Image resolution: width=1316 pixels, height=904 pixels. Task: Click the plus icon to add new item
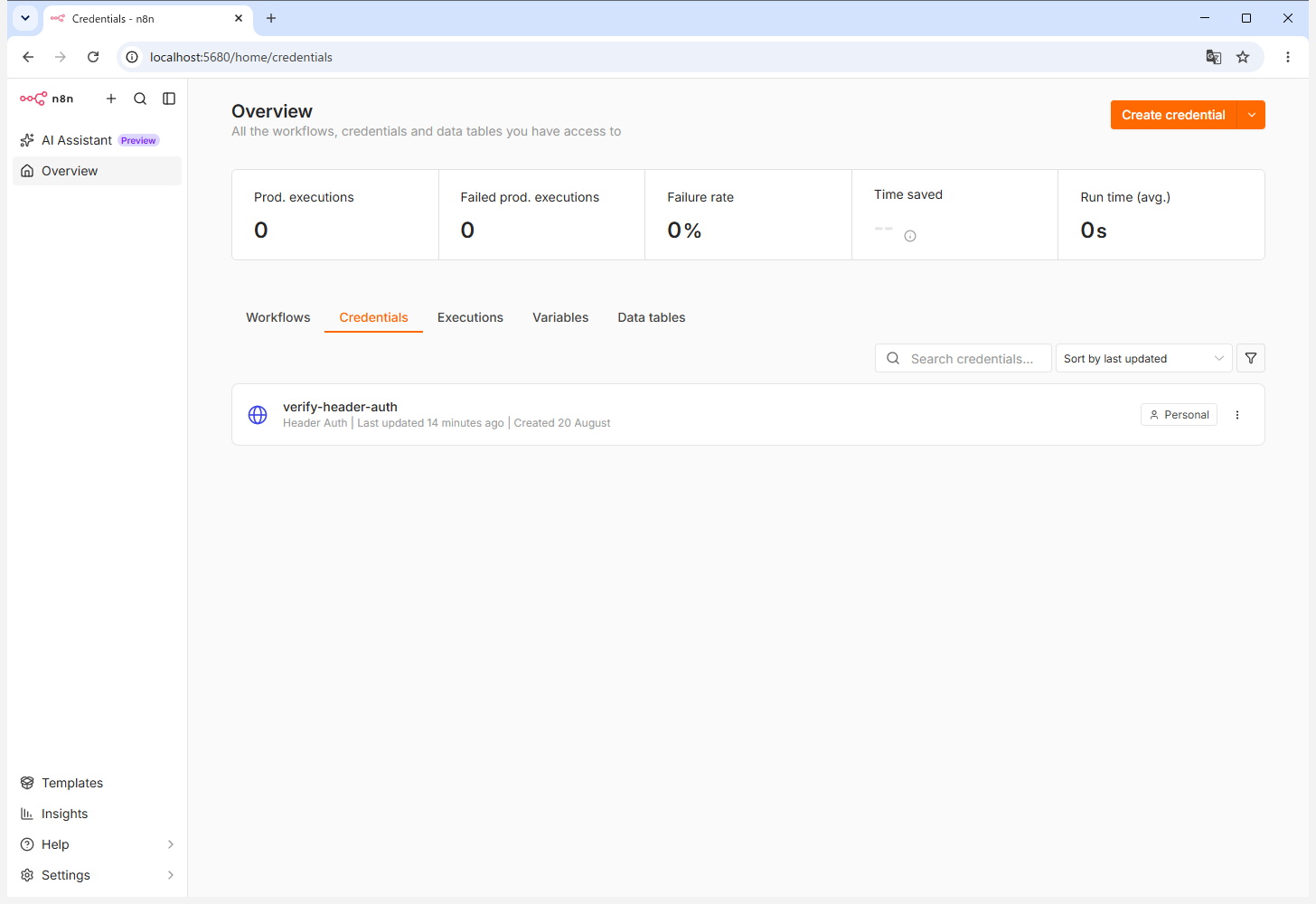pyautogui.click(x=111, y=99)
